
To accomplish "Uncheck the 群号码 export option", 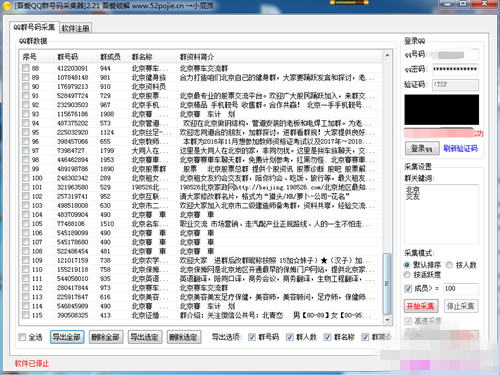I will pos(252,337).
